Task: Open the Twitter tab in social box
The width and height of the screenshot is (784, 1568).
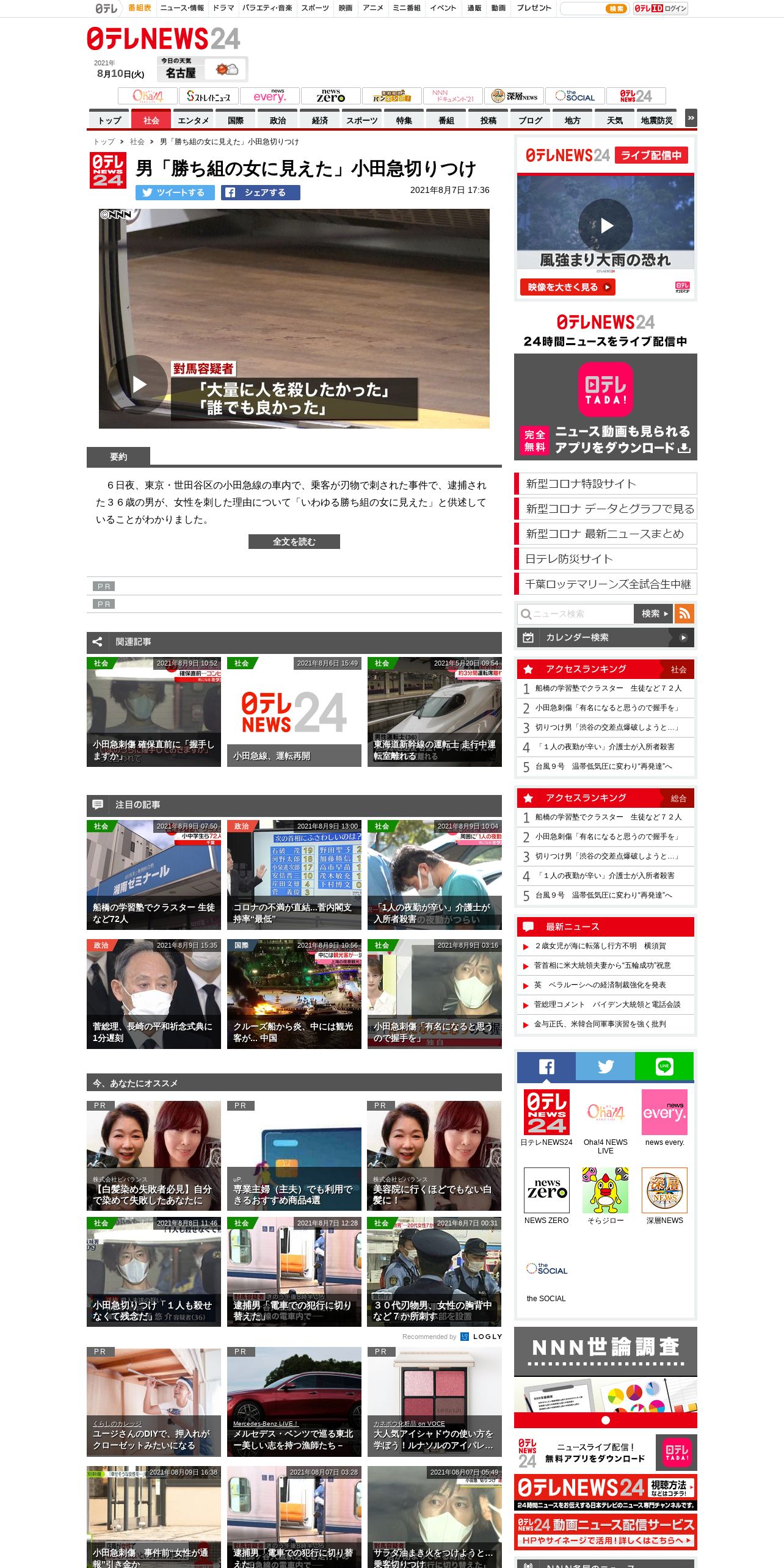Action: 605,1067
